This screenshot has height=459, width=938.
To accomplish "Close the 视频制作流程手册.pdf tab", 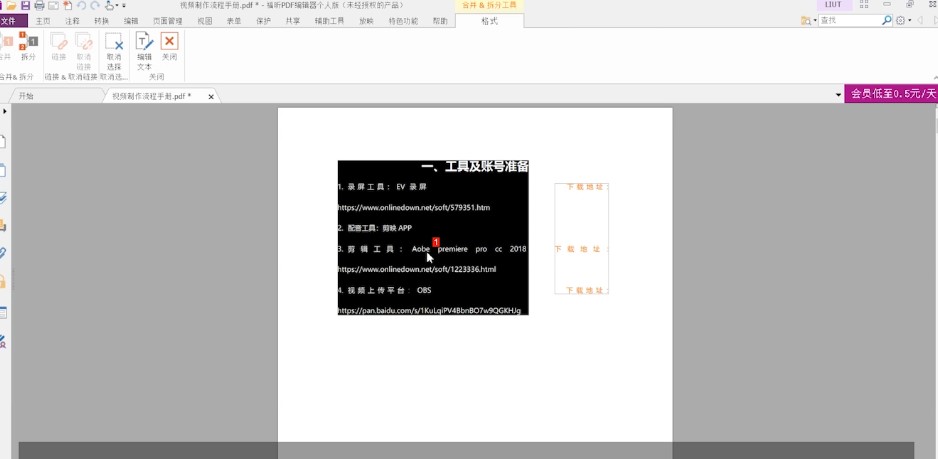I will [x=211, y=96].
